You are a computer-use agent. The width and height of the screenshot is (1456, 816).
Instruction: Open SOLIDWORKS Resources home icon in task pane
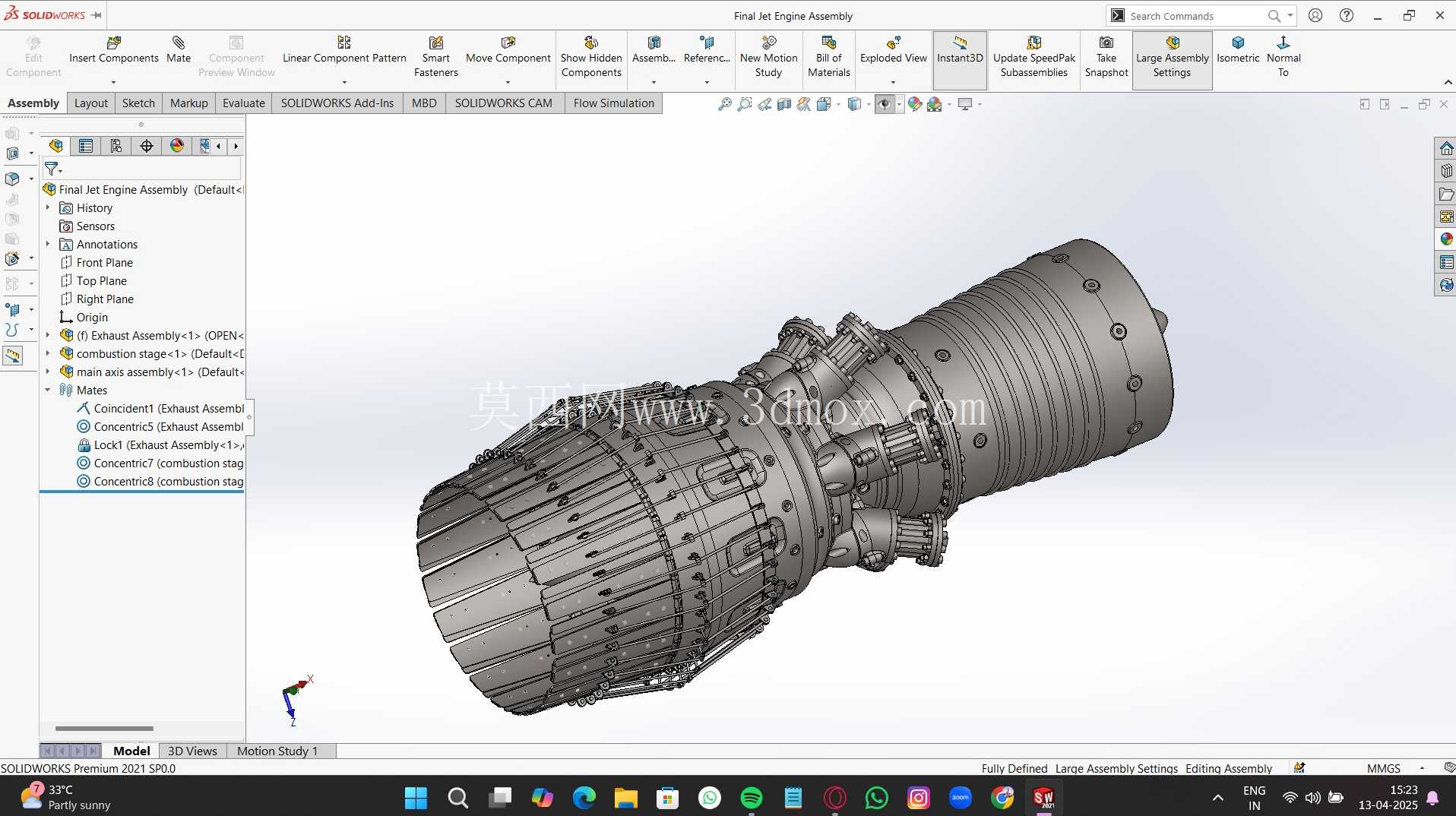tap(1446, 148)
